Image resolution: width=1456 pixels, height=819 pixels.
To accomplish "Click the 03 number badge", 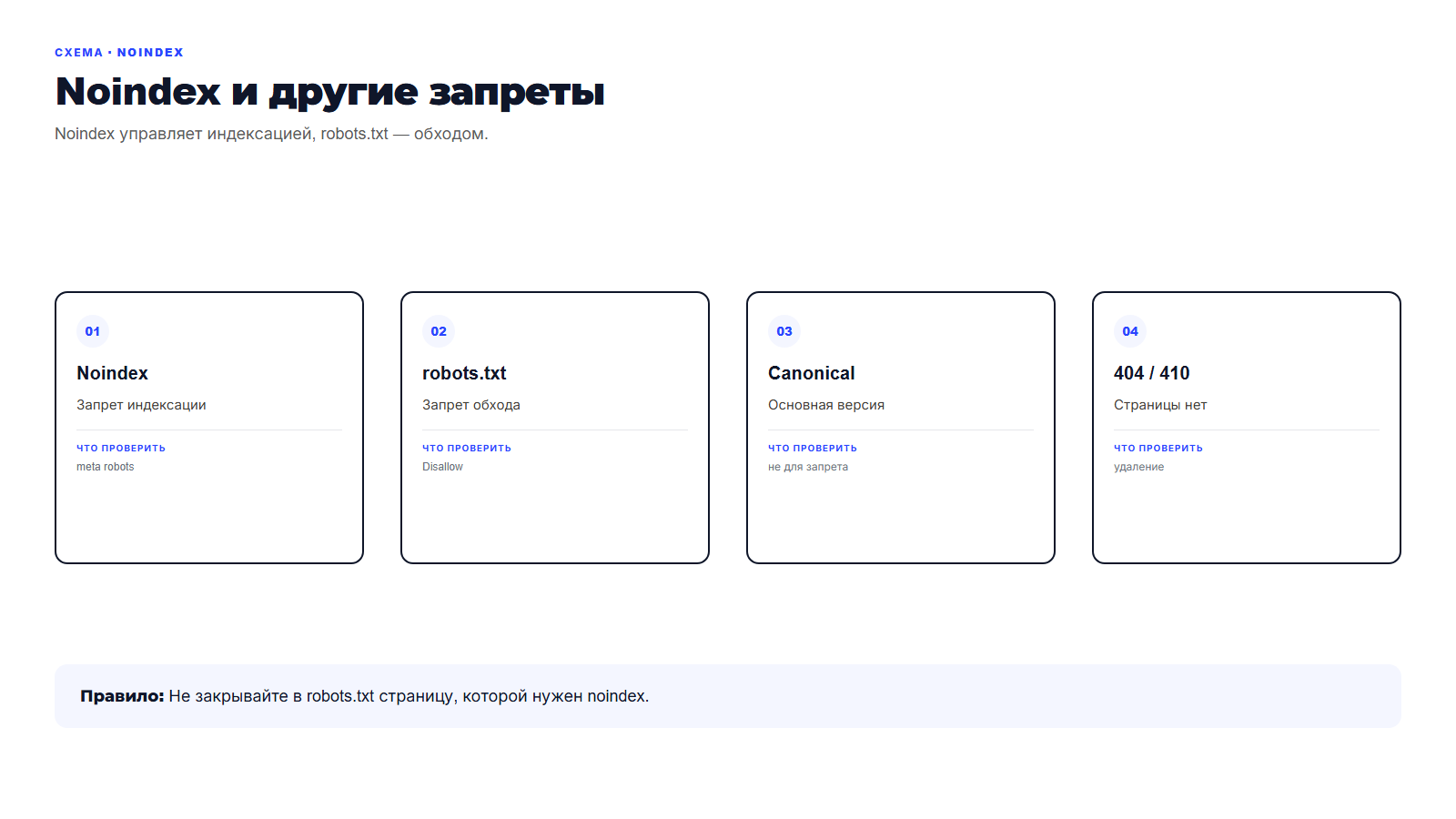I will coord(784,331).
